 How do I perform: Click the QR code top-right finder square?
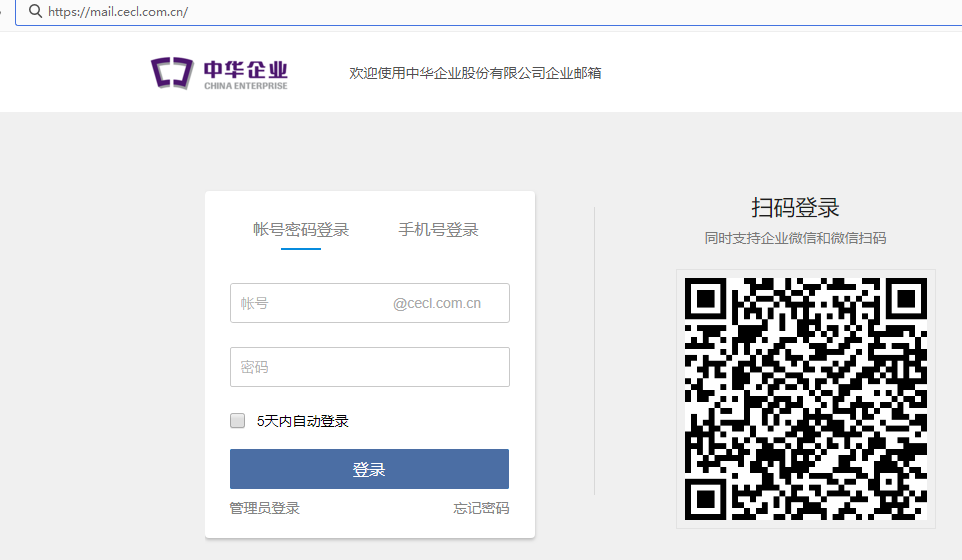[x=906, y=299]
